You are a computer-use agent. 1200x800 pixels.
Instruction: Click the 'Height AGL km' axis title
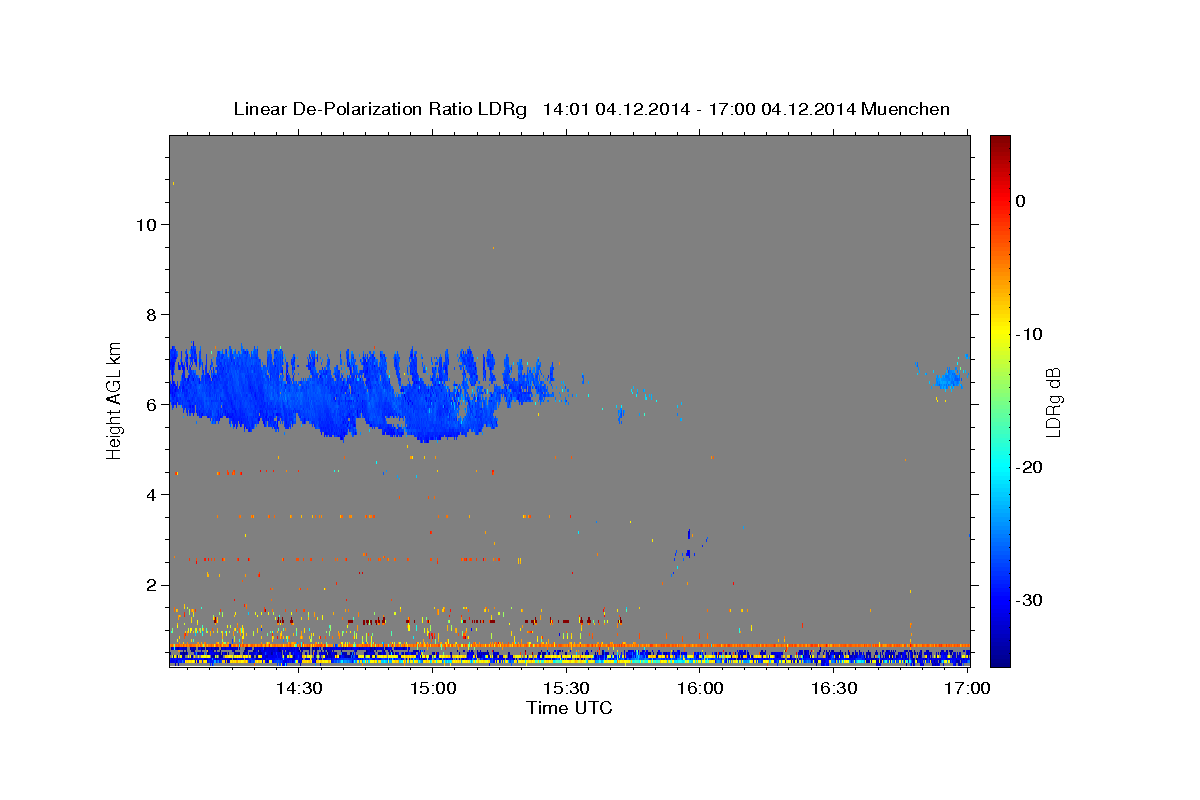click(115, 399)
